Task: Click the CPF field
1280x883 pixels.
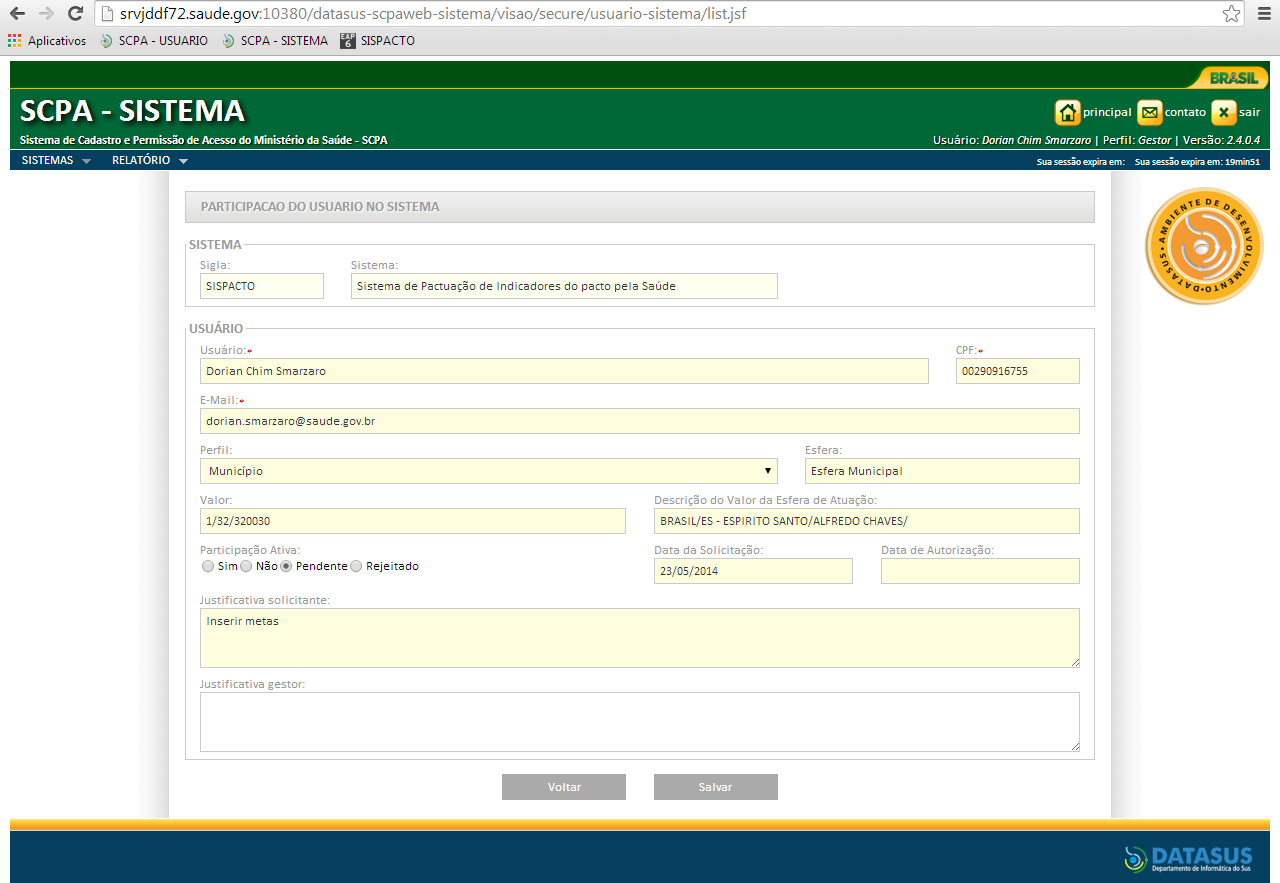Action: (x=1018, y=371)
